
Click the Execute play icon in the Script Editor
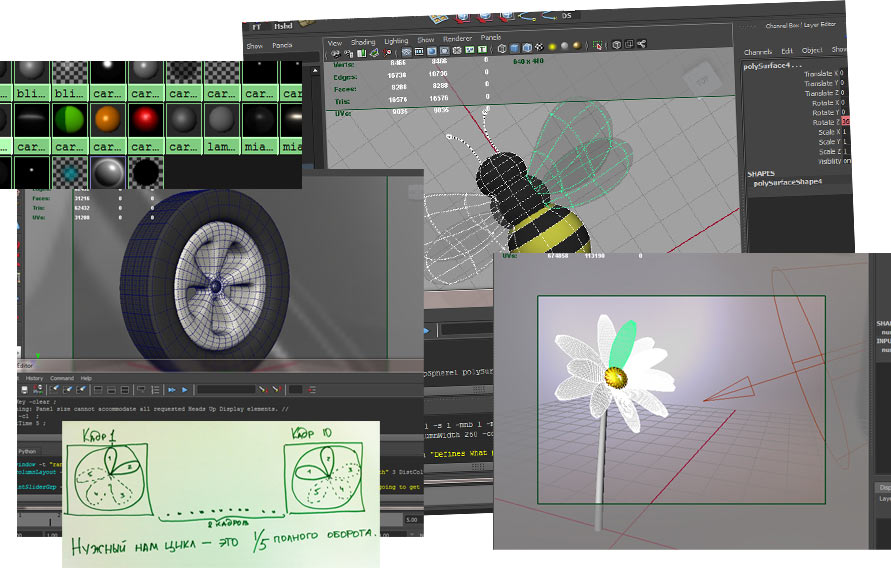[x=185, y=389]
